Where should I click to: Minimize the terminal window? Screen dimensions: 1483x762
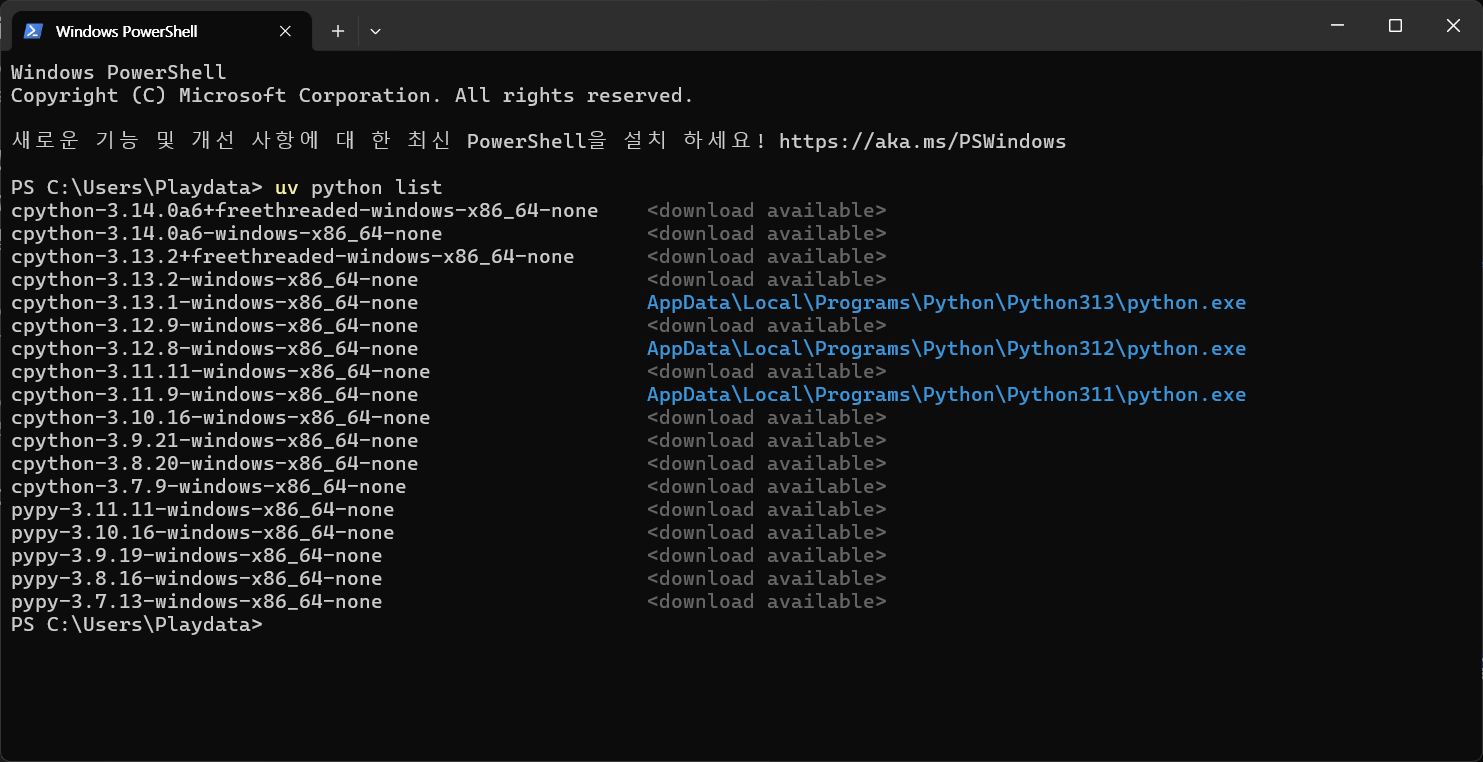click(x=1337, y=26)
